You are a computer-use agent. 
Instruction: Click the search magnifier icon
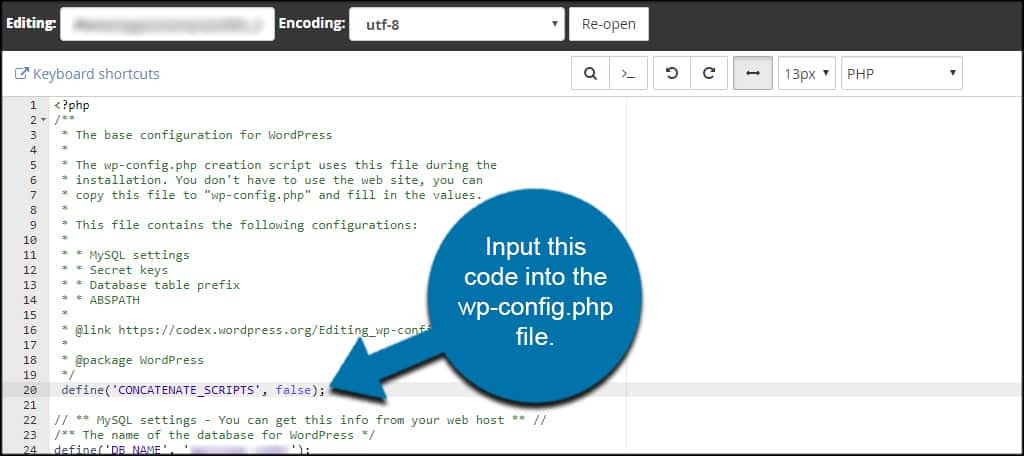(x=590, y=73)
